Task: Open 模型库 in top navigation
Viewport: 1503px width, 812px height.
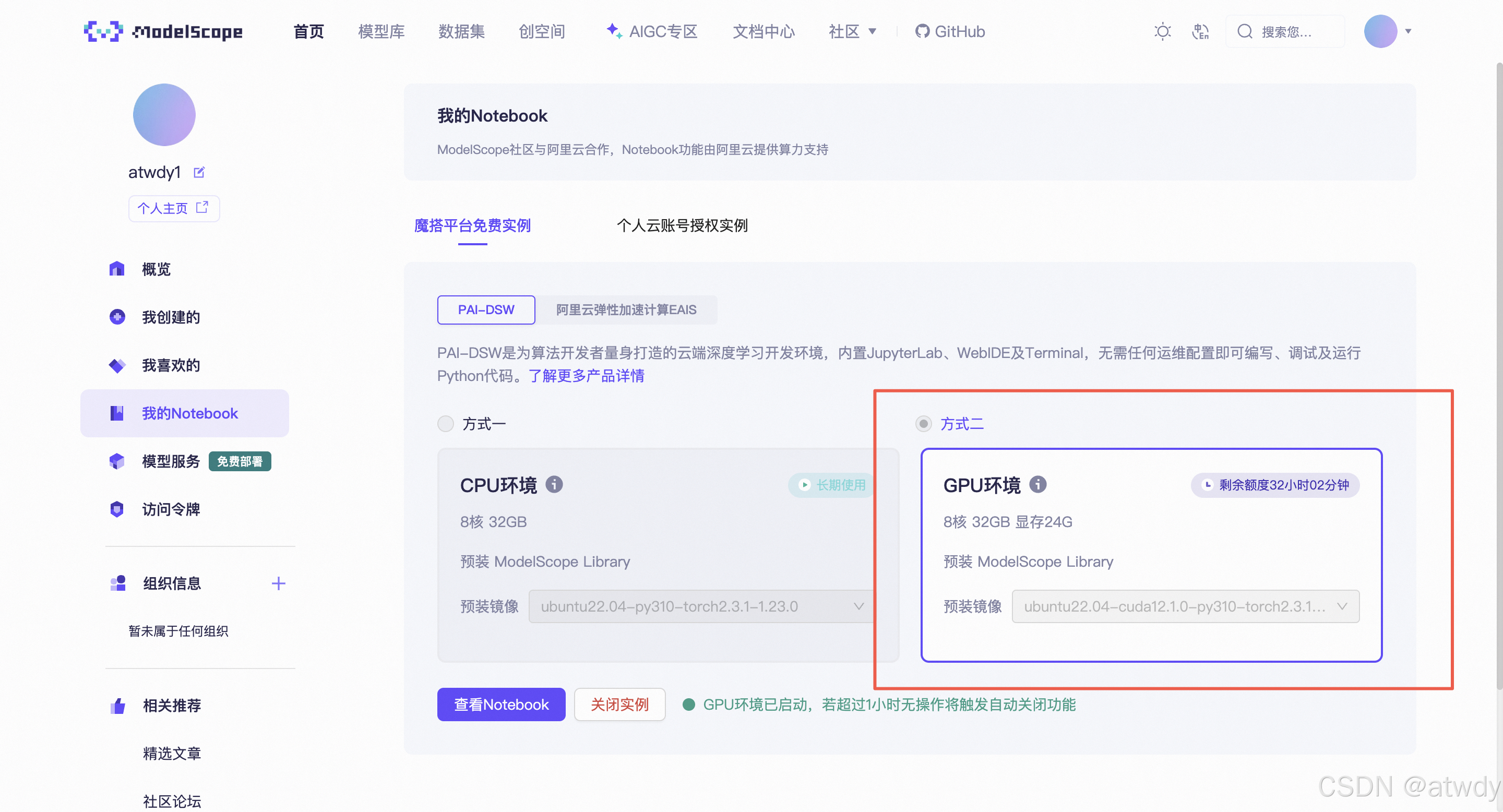Action: coord(381,31)
